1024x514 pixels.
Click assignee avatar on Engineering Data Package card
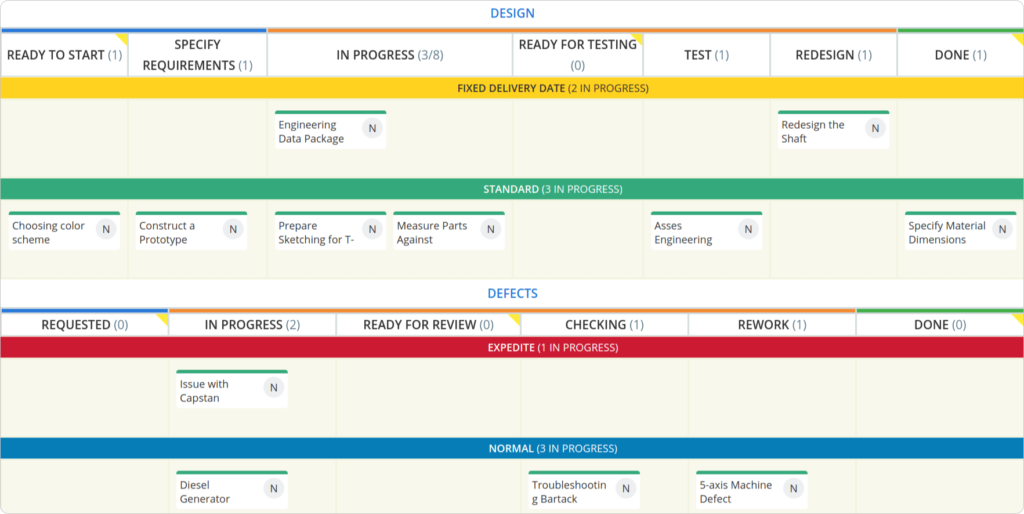click(372, 128)
